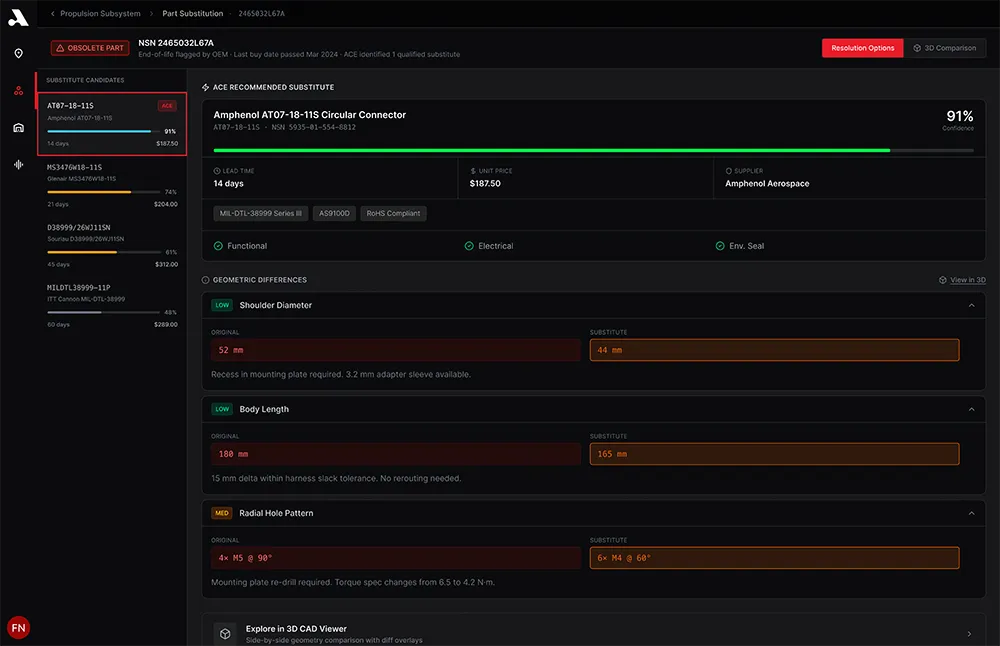Open the location pin sidebar icon
1000x646 pixels.
18,54
